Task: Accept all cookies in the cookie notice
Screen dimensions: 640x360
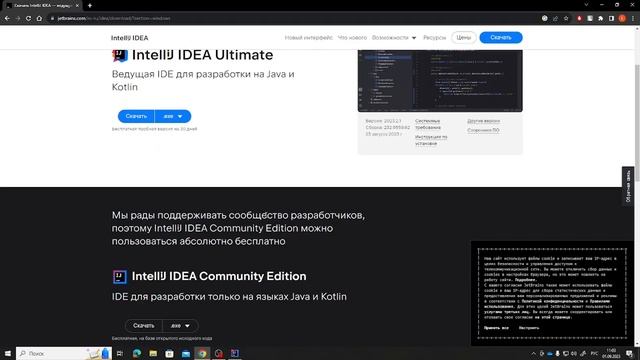Action: [x=496, y=328]
